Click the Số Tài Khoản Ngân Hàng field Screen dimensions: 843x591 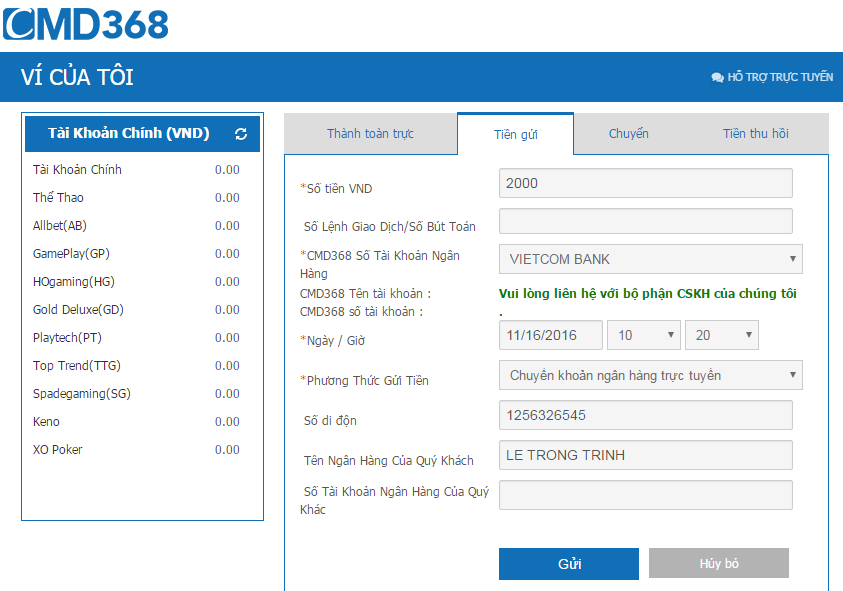pyautogui.click(x=646, y=495)
